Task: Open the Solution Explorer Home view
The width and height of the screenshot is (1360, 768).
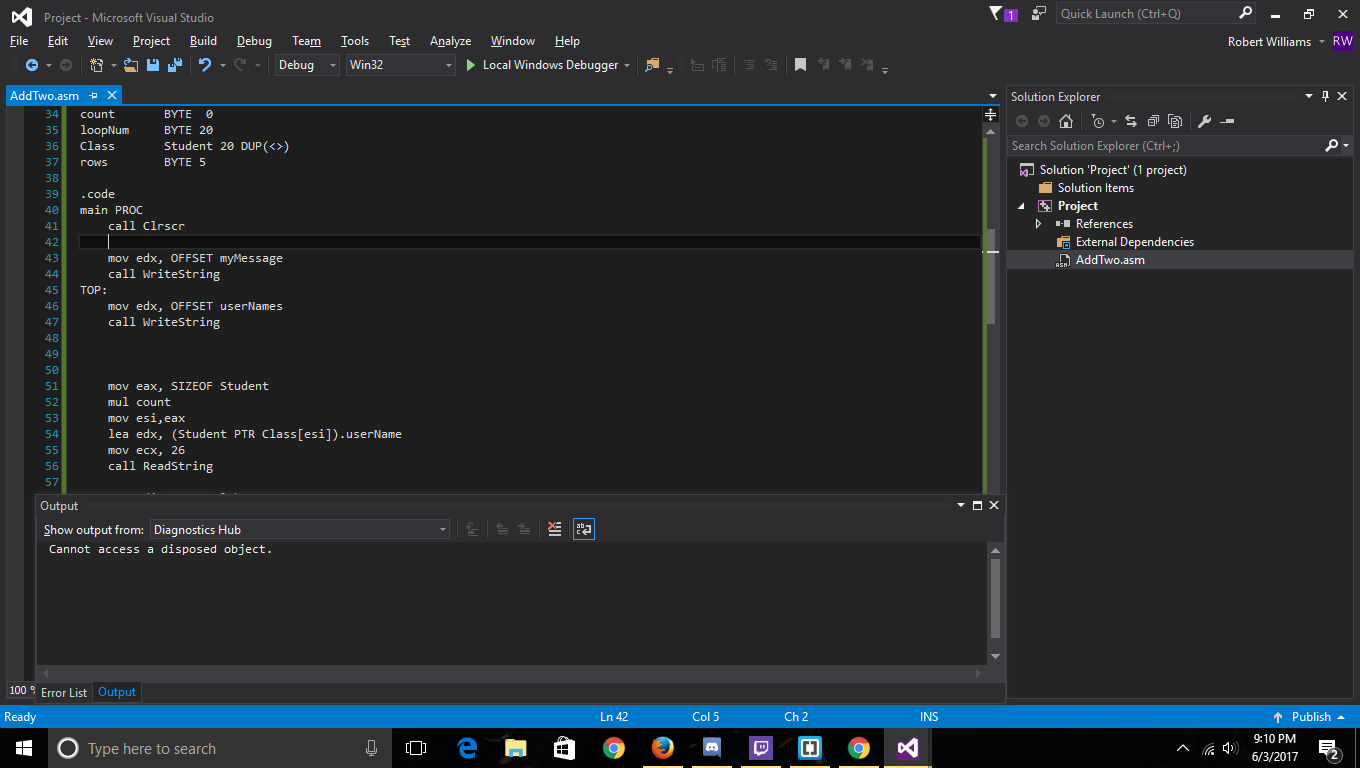Action: click(x=1066, y=121)
